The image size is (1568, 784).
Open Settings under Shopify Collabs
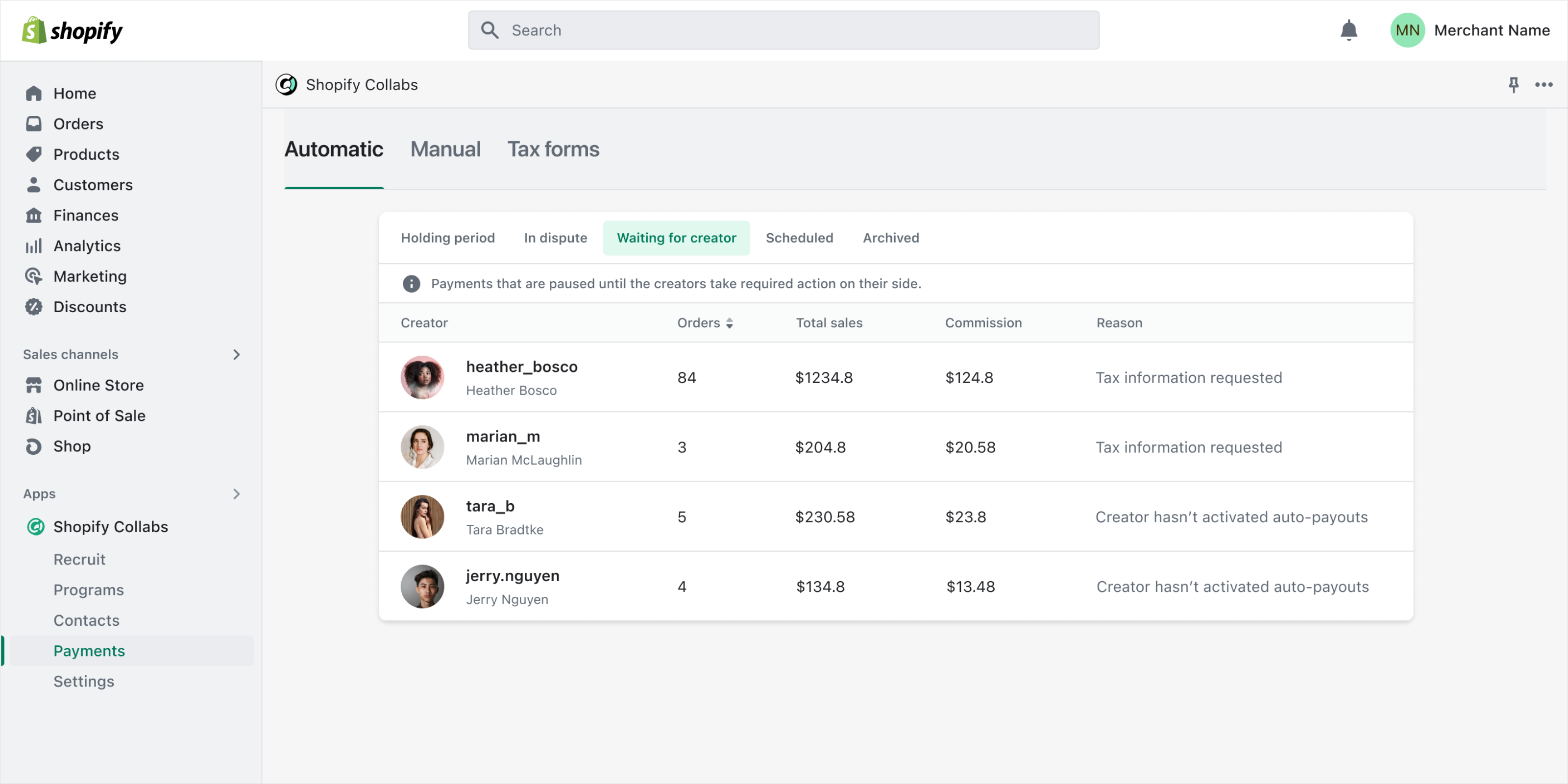[83, 681]
